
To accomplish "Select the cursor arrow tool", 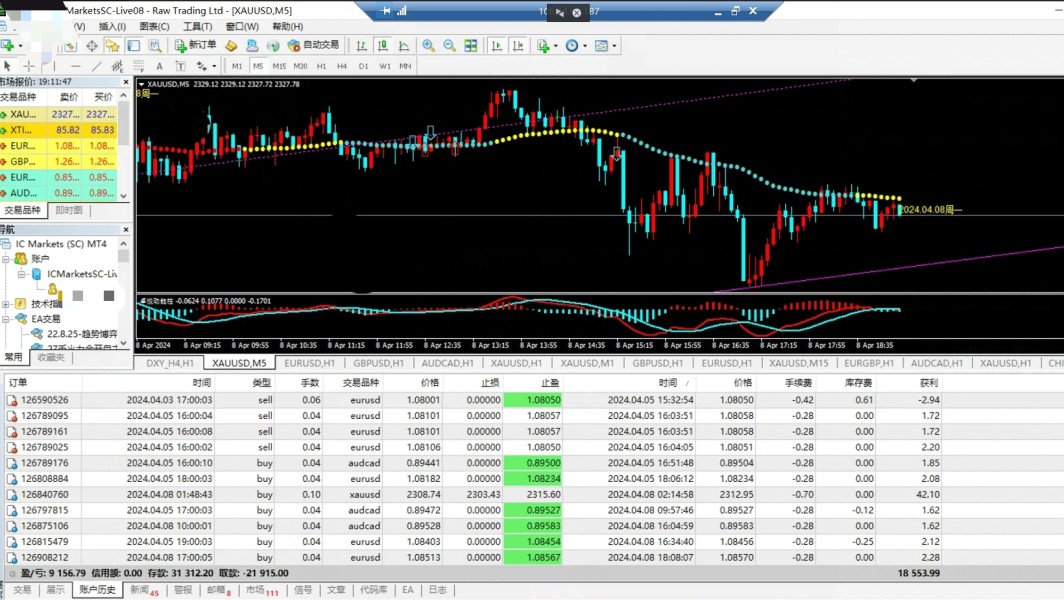I will (x=7, y=66).
